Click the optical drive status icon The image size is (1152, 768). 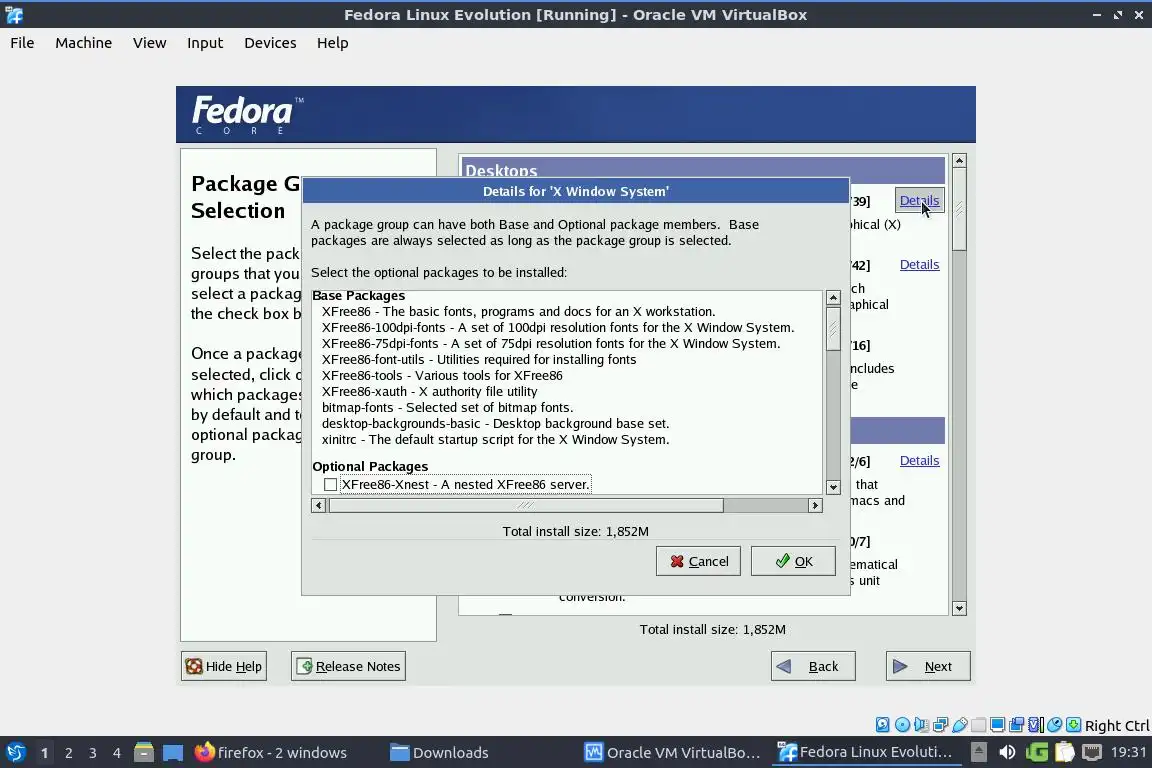(x=902, y=725)
